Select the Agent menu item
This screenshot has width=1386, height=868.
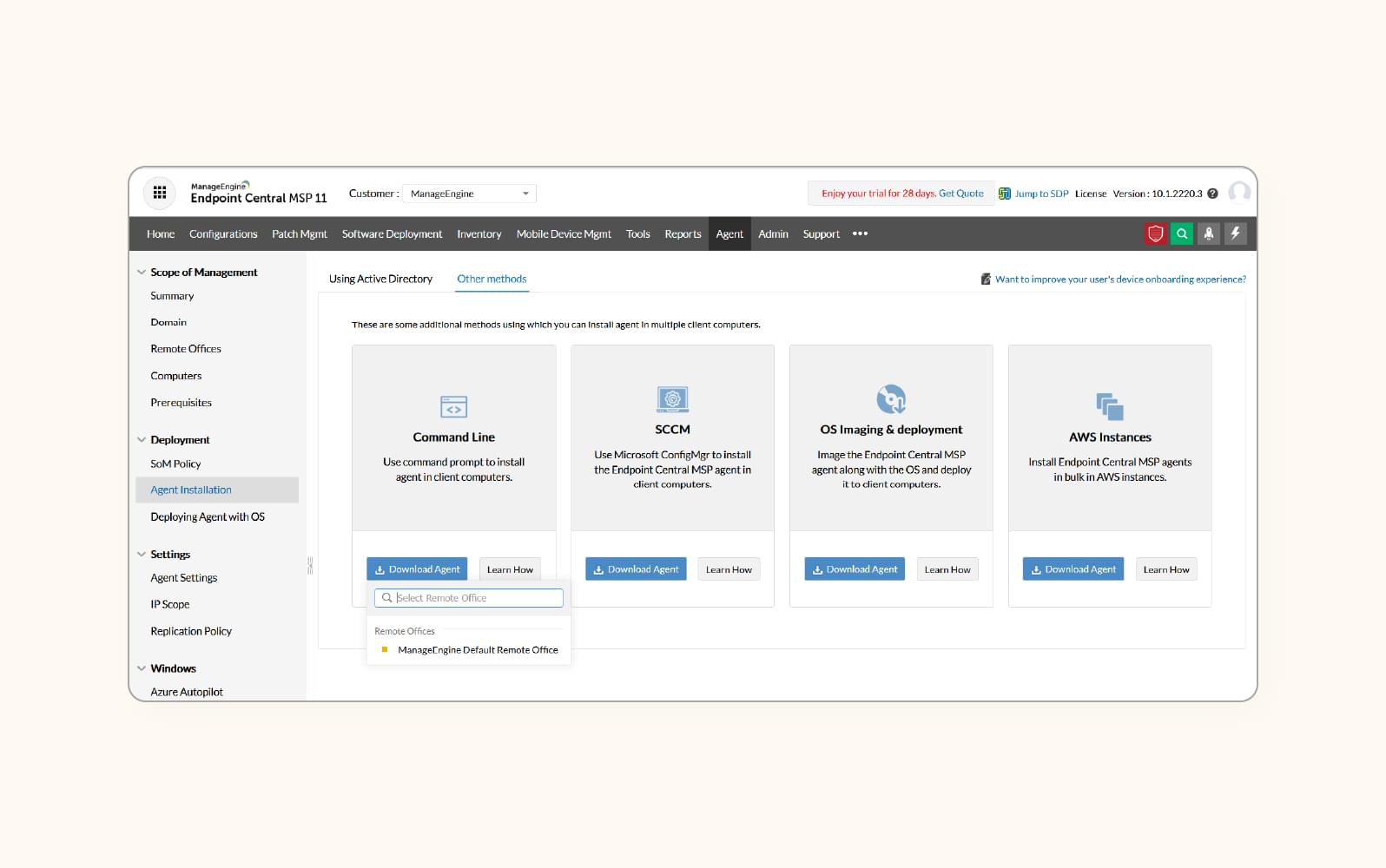click(x=729, y=233)
